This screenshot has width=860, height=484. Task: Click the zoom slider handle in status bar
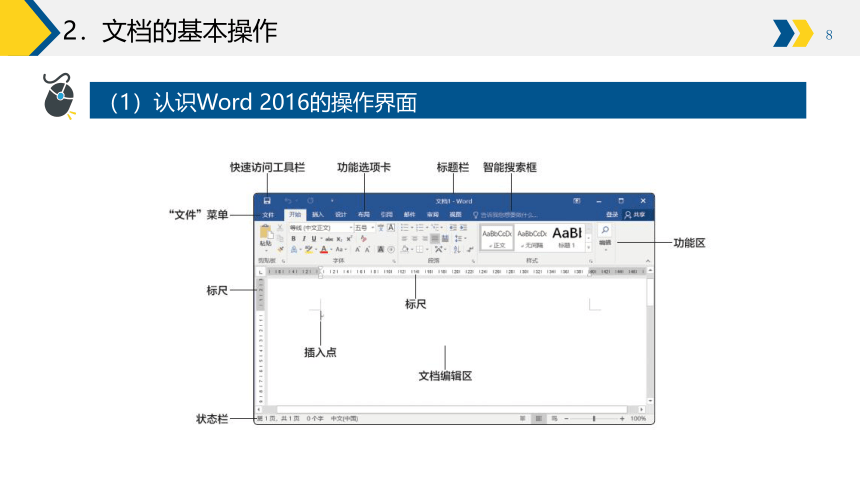(x=593, y=419)
